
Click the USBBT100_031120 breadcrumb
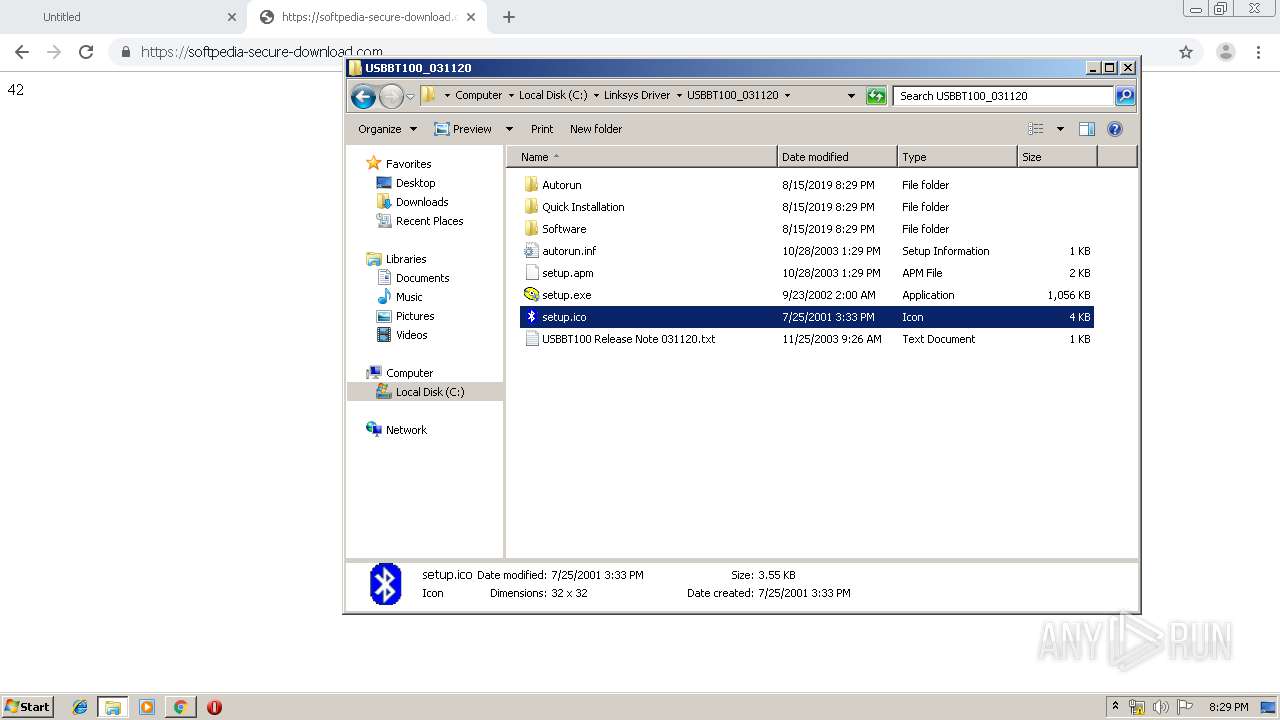732,96
